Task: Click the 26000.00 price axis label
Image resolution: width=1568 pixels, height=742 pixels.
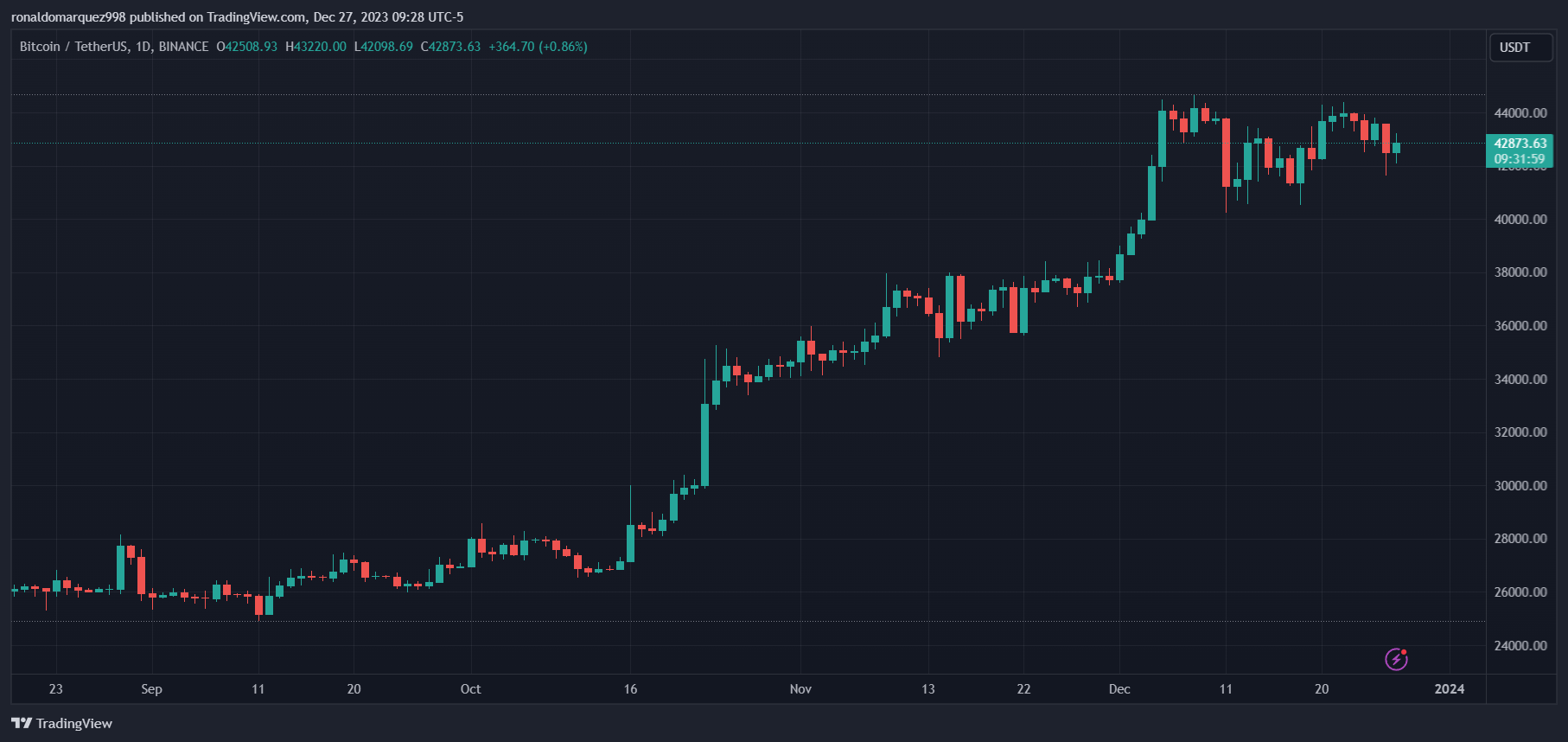Action: [1520, 592]
